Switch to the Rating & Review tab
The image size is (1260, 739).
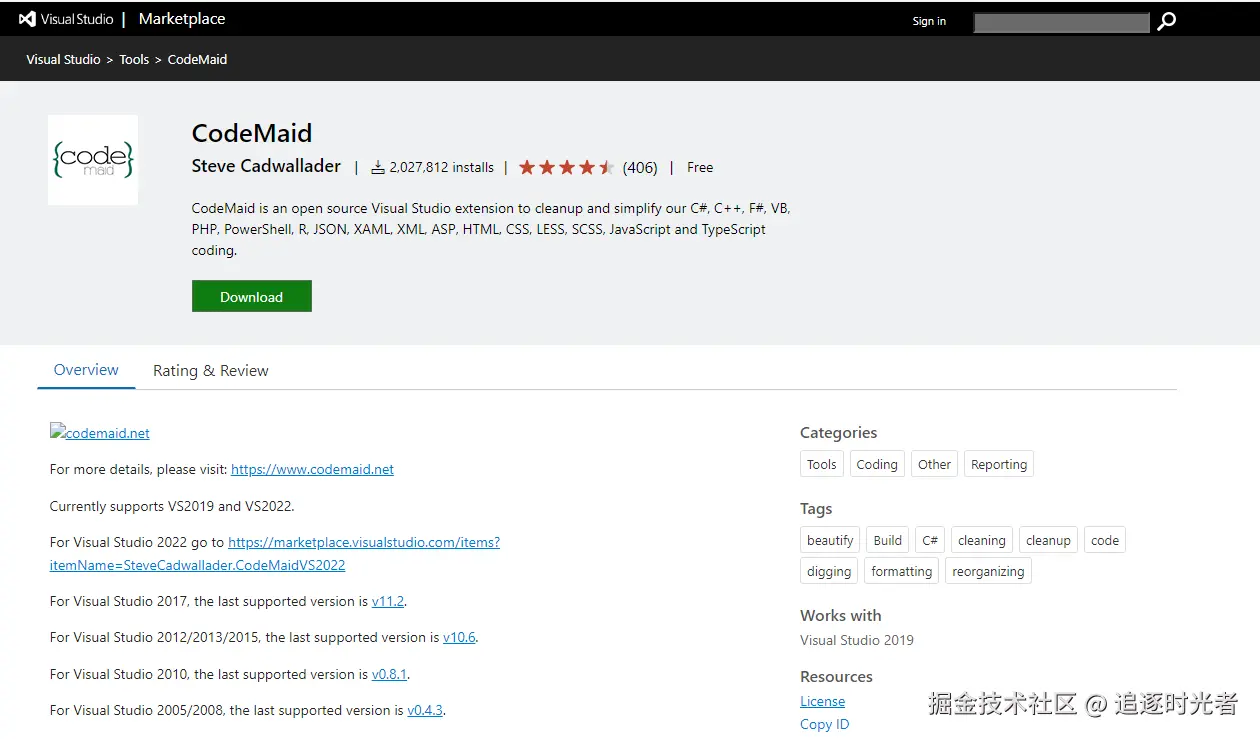point(211,370)
